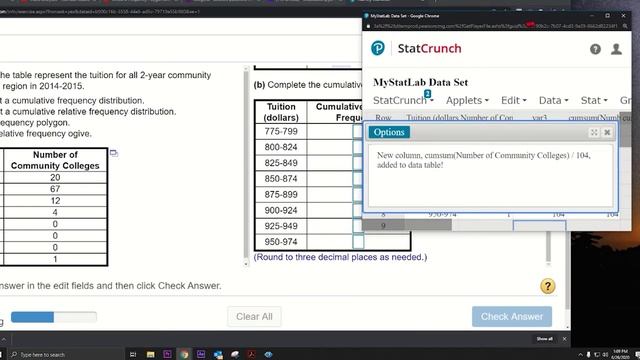Click the var3 column header
640x360 pixels.
(x=539, y=117)
